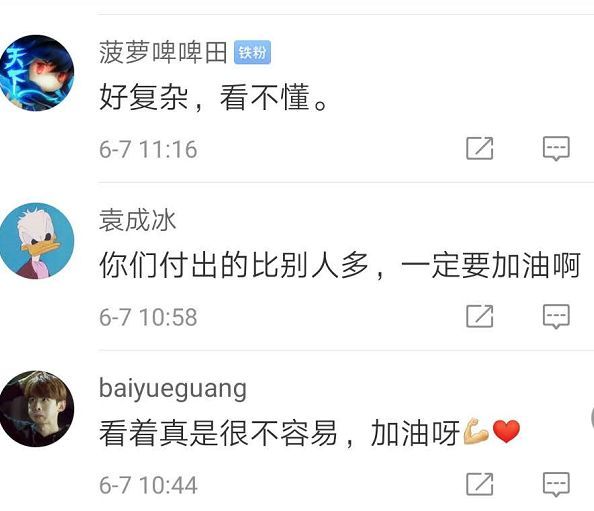Select the comment text 看着真是很不容易，加油呀

tap(280, 433)
